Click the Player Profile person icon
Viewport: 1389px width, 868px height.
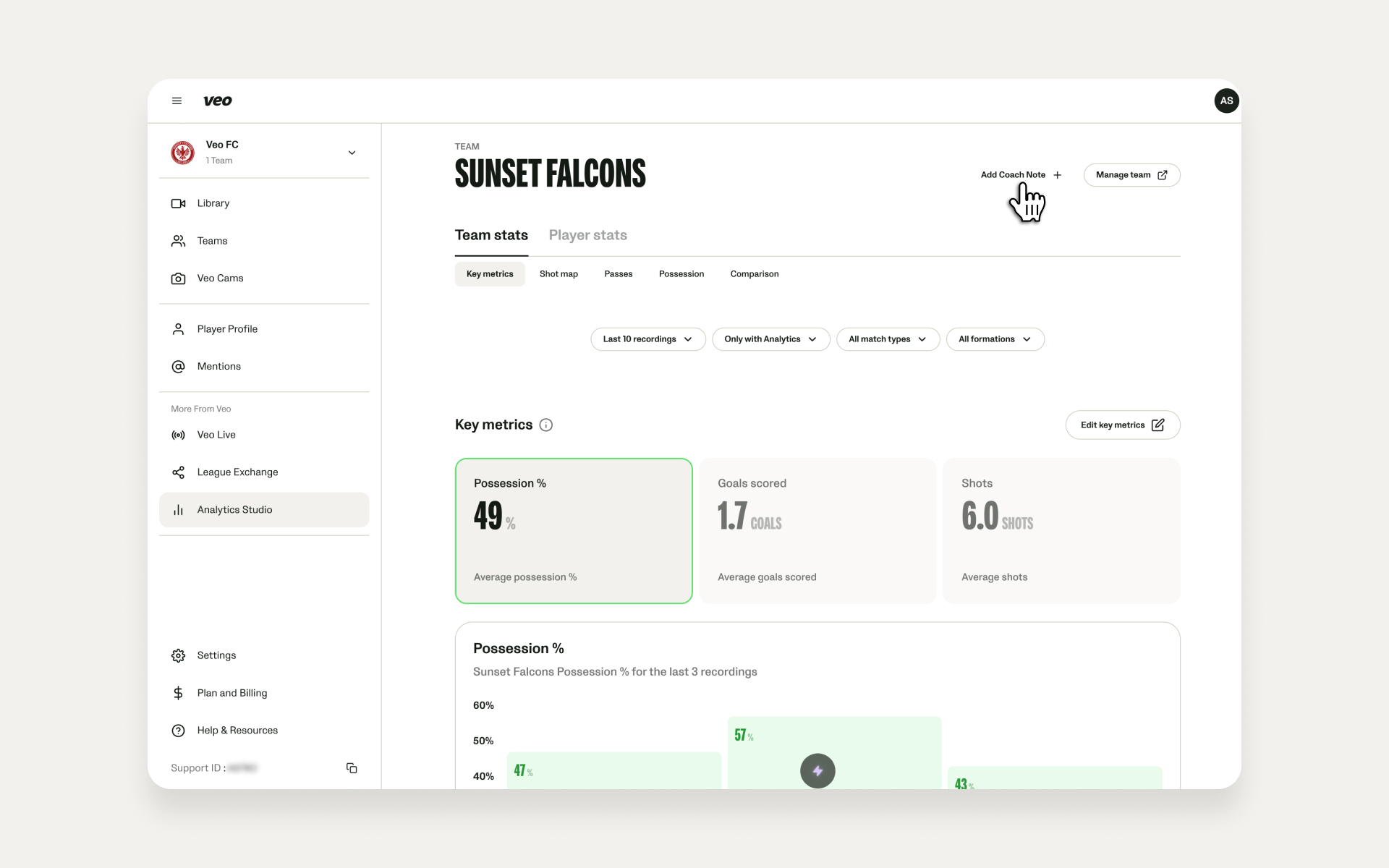click(178, 329)
